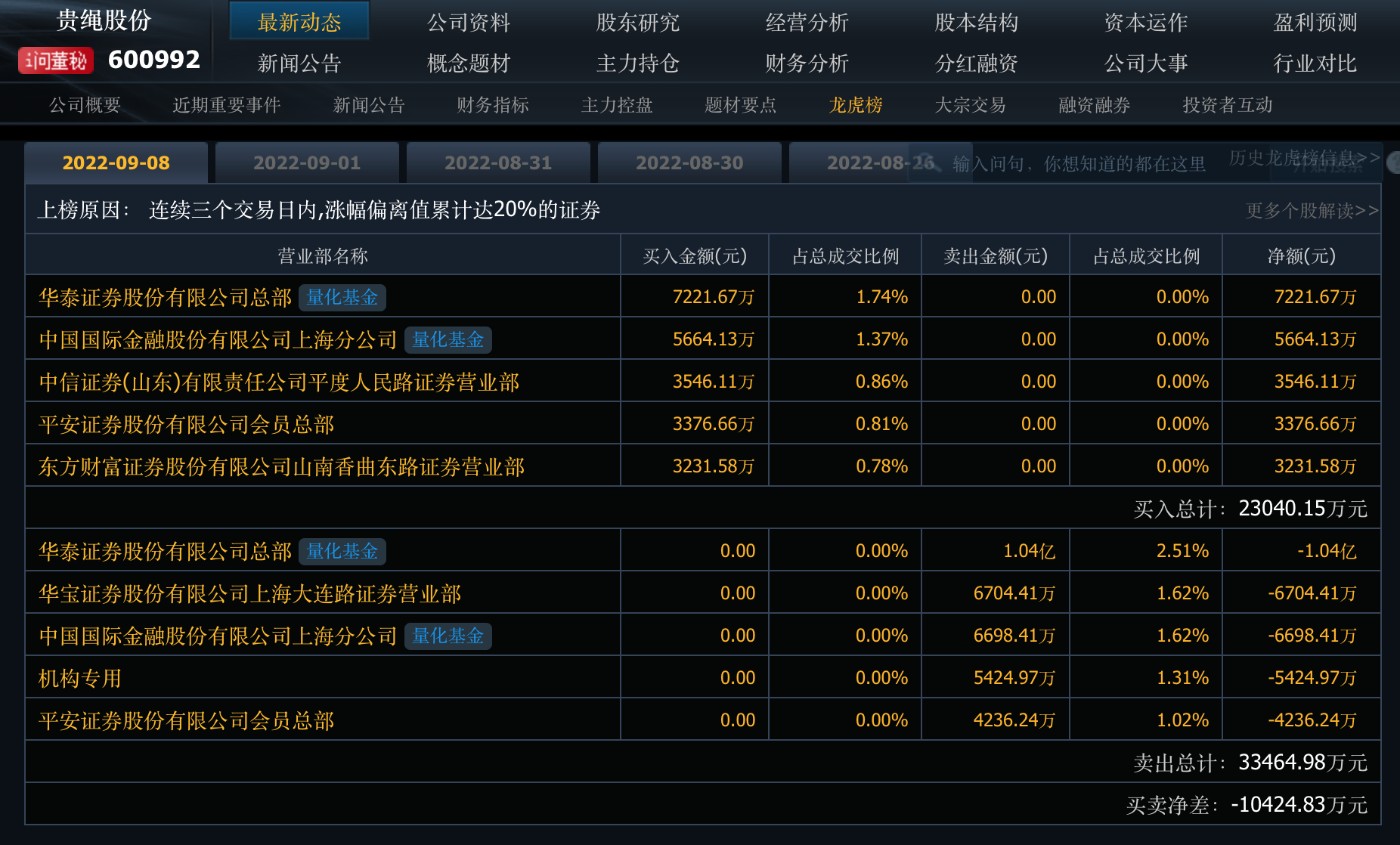
Task: Select the 2022-09-08 date tab
Action: [x=116, y=162]
